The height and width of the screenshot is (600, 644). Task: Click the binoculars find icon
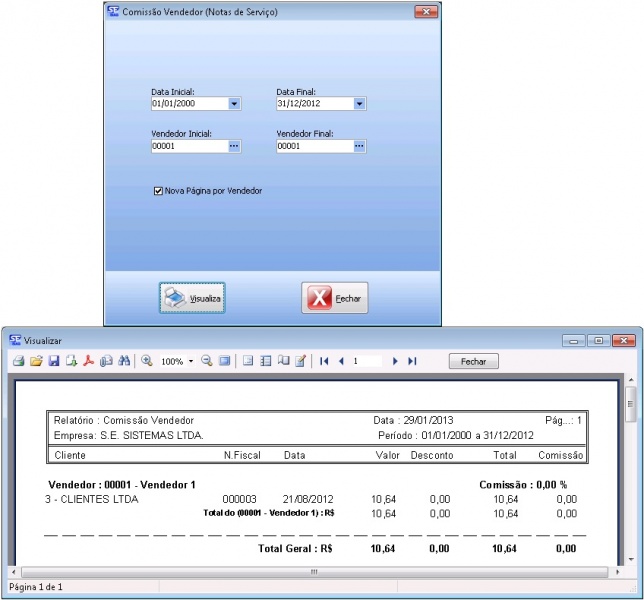point(123,361)
